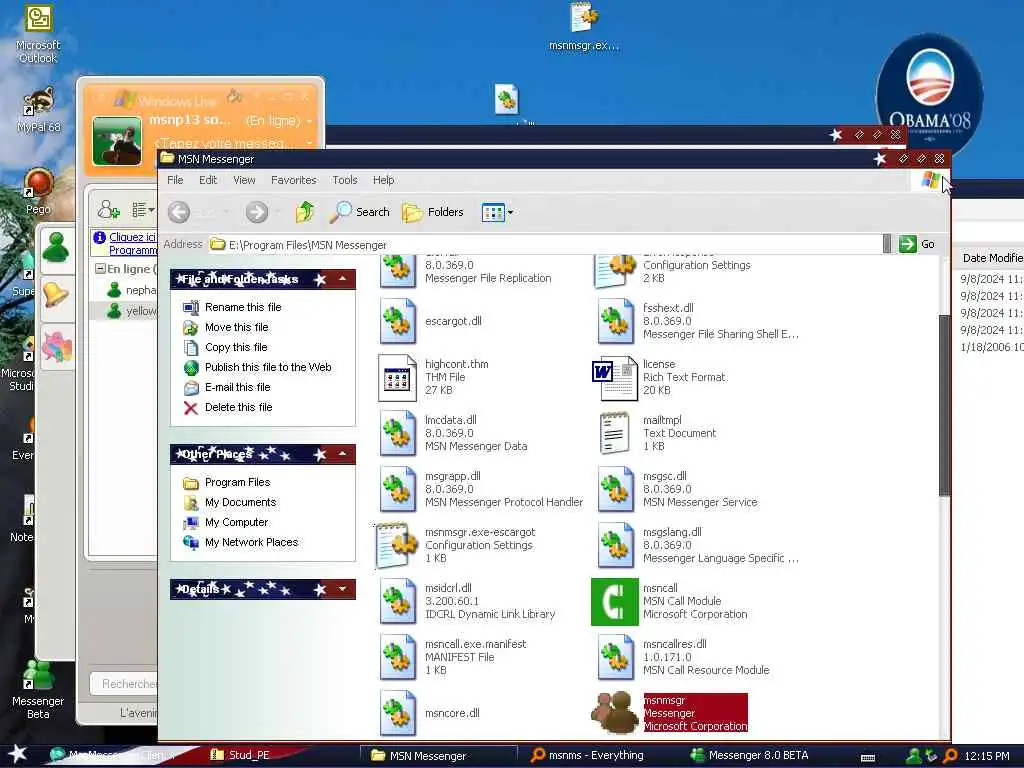The height and width of the screenshot is (768, 1024).
Task: Open the View menu
Action: 244,180
